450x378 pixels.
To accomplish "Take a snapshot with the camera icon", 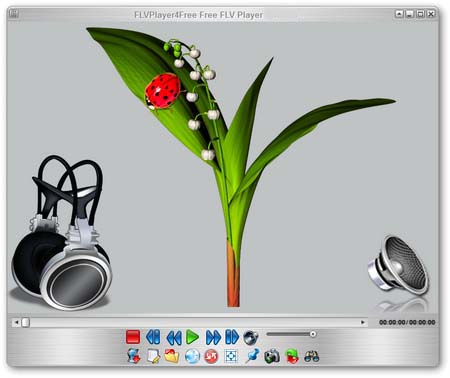I will click(x=272, y=356).
